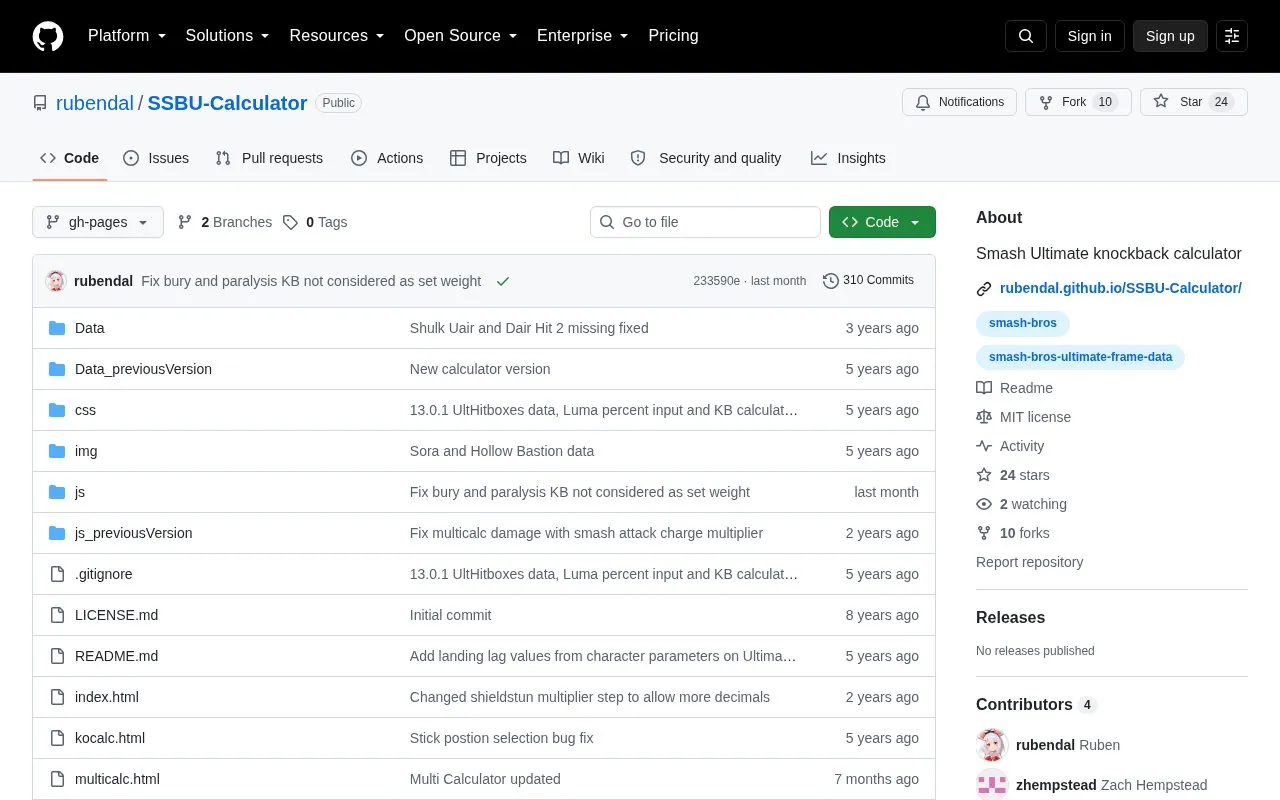The image size is (1280, 800).
Task: Click the .gitignore file icon
Action: pyautogui.click(x=57, y=574)
